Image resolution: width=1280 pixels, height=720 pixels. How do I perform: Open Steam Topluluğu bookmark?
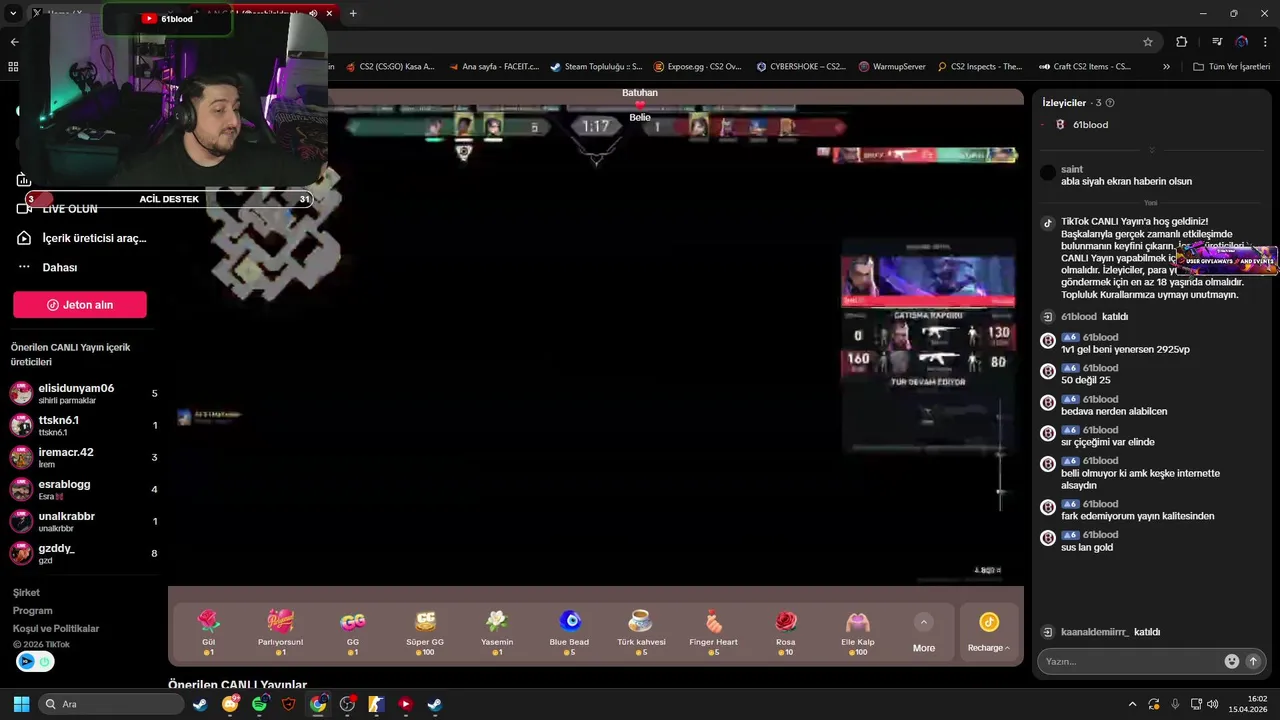pos(596,67)
